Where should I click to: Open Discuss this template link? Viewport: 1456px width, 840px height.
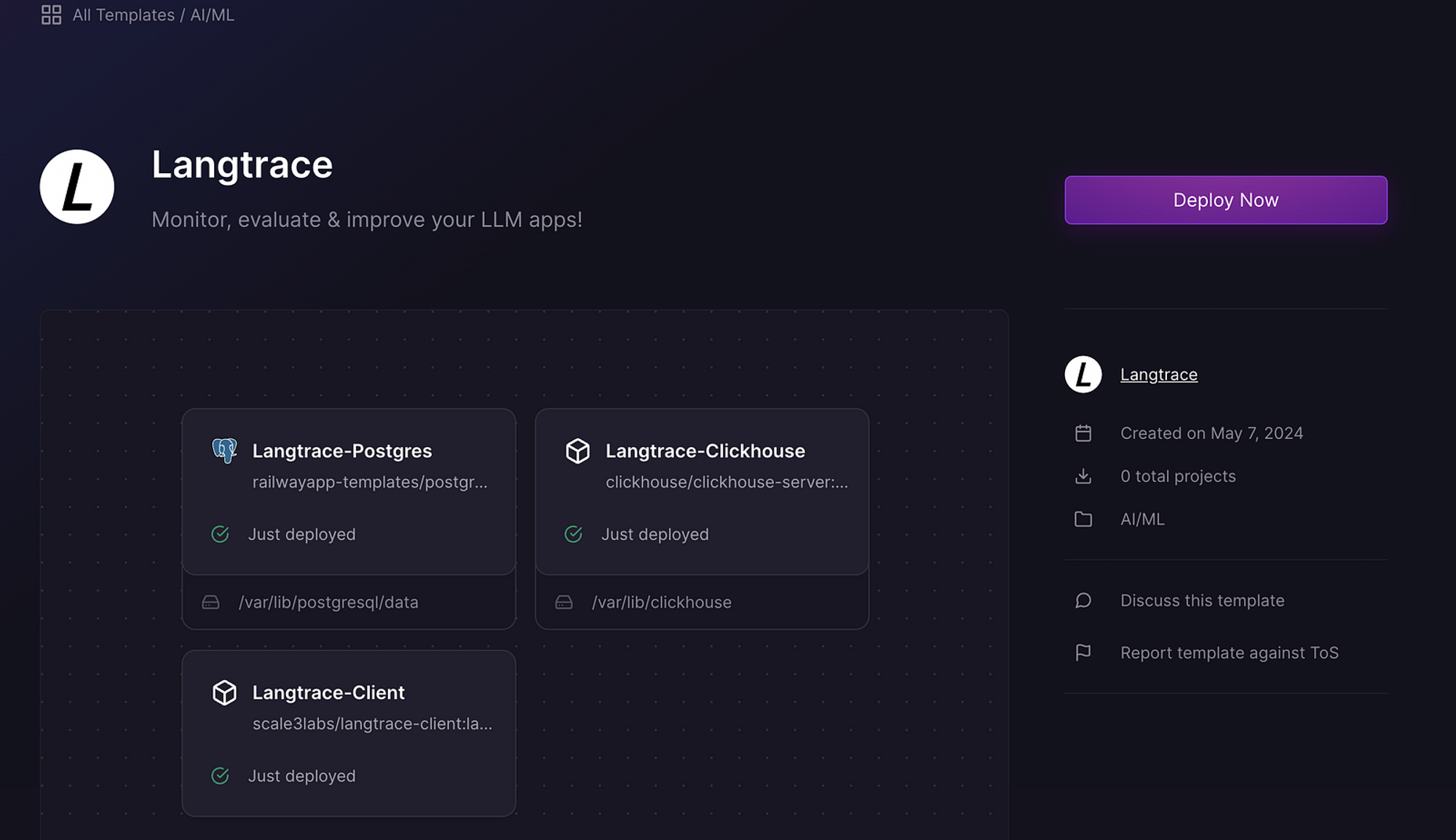[1202, 601]
